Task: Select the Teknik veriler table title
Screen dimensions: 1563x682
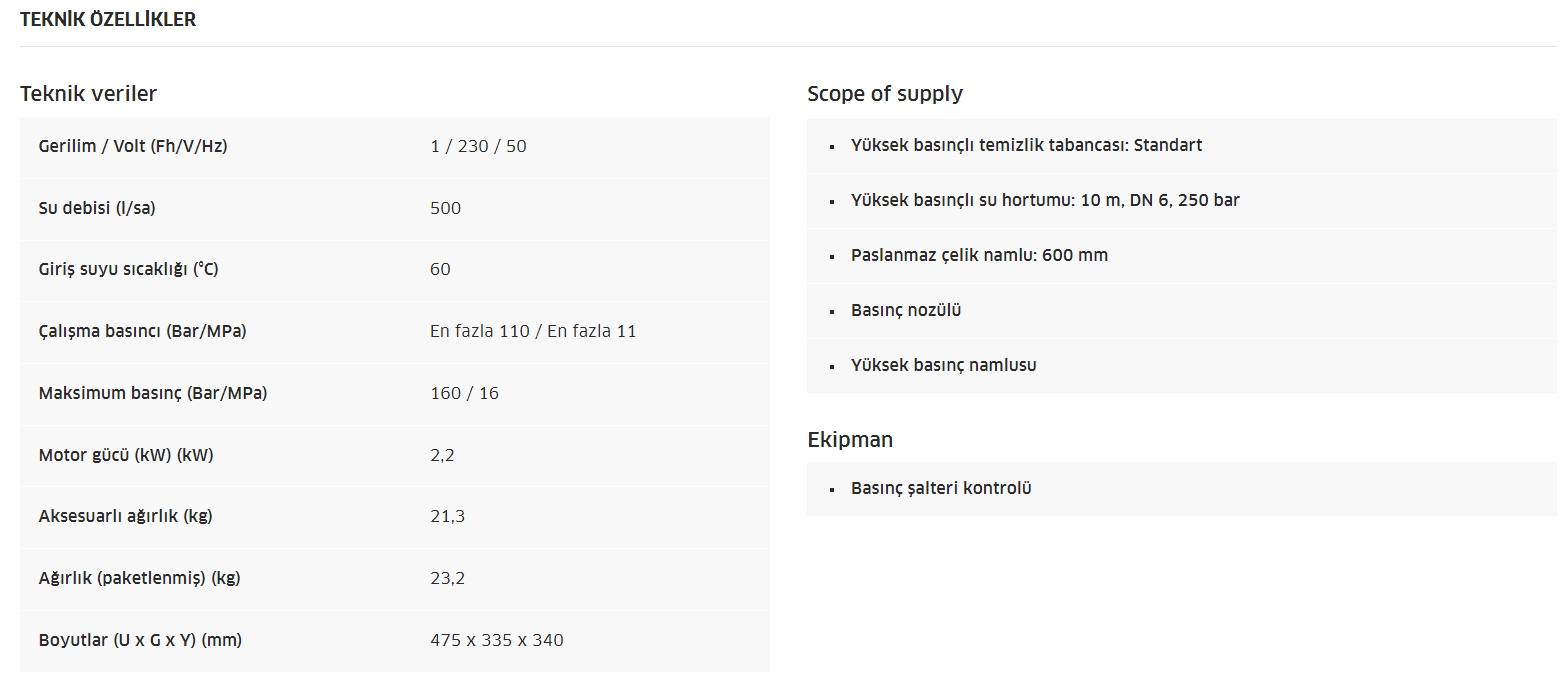Action: coord(88,94)
